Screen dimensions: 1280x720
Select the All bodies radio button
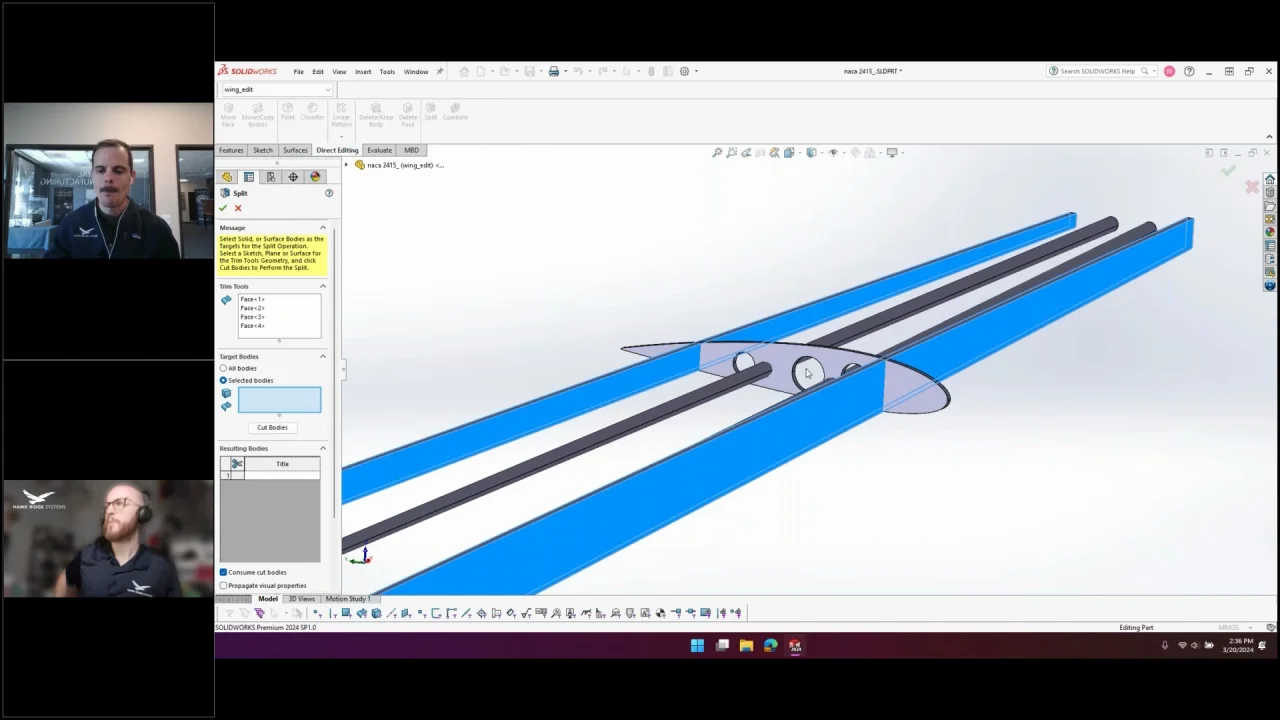coord(223,368)
